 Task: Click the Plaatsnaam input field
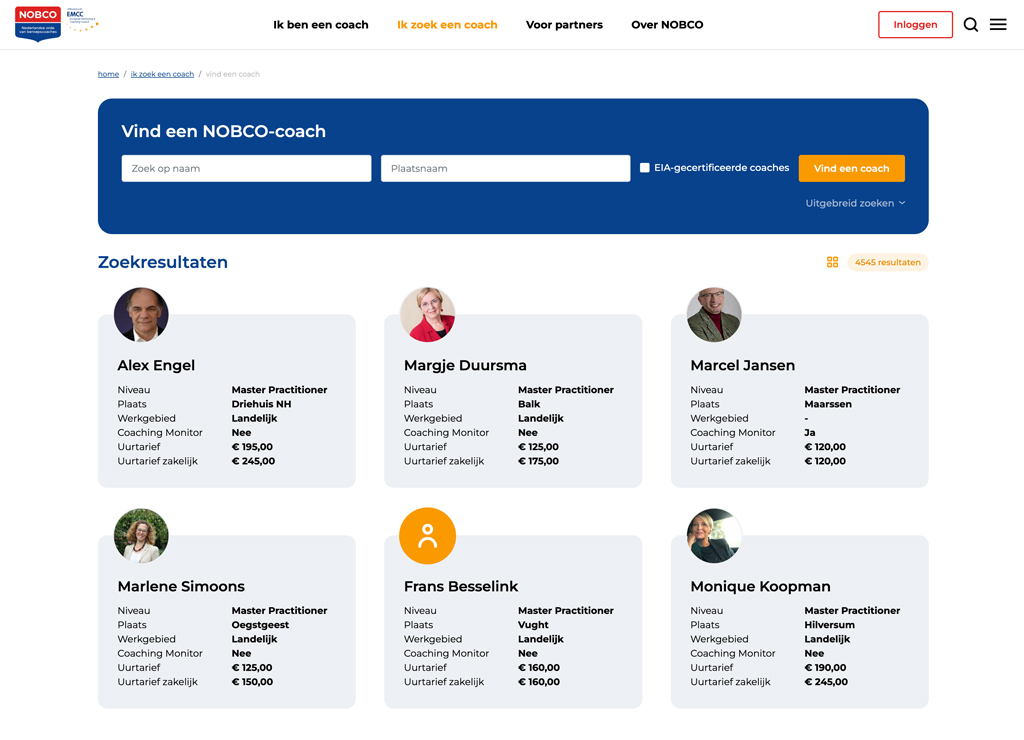point(505,168)
